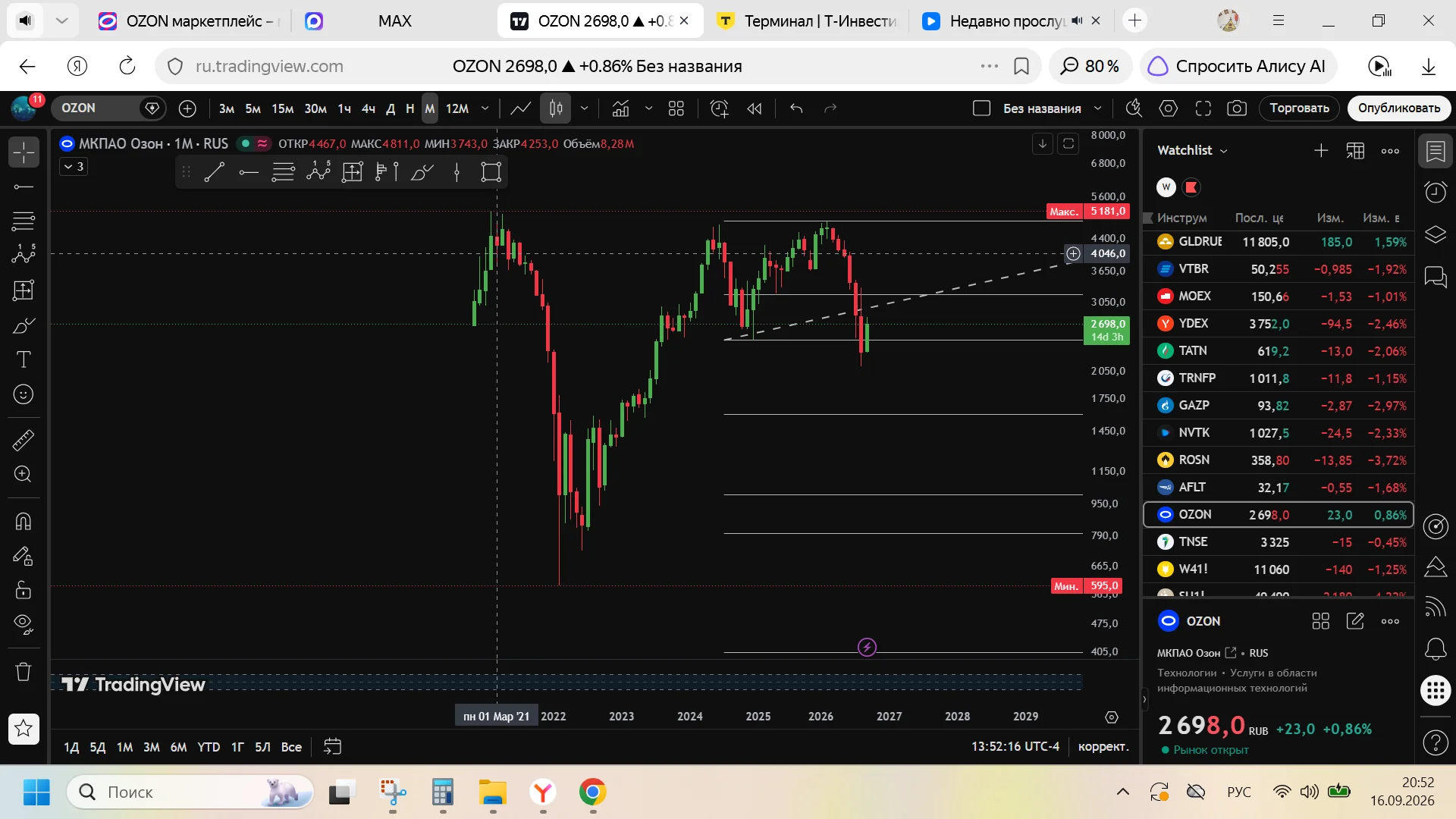Open more options in OZON details panel
This screenshot has height=819, width=1456.
click(1390, 621)
